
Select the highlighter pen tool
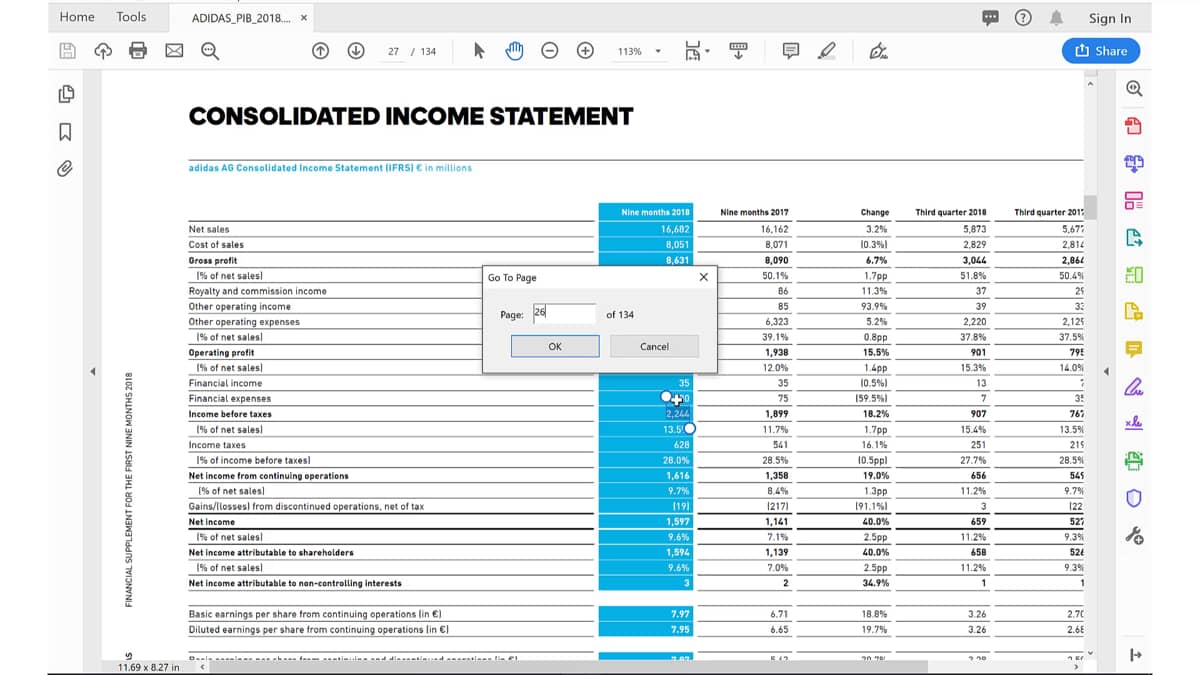click(828, 51)
